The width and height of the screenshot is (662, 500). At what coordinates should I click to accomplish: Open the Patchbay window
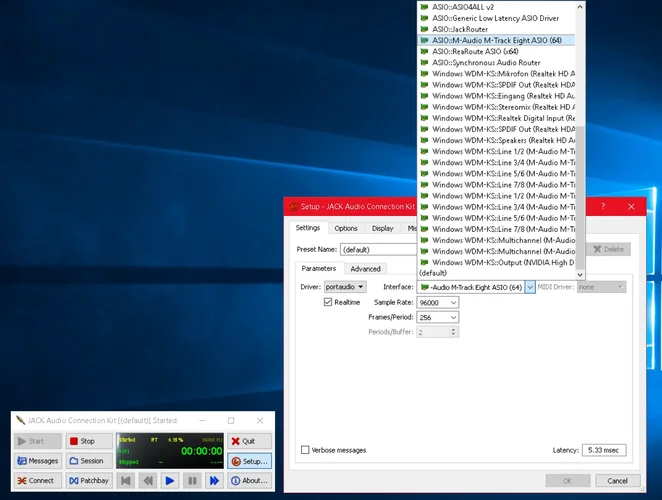(x=89, y=481)
